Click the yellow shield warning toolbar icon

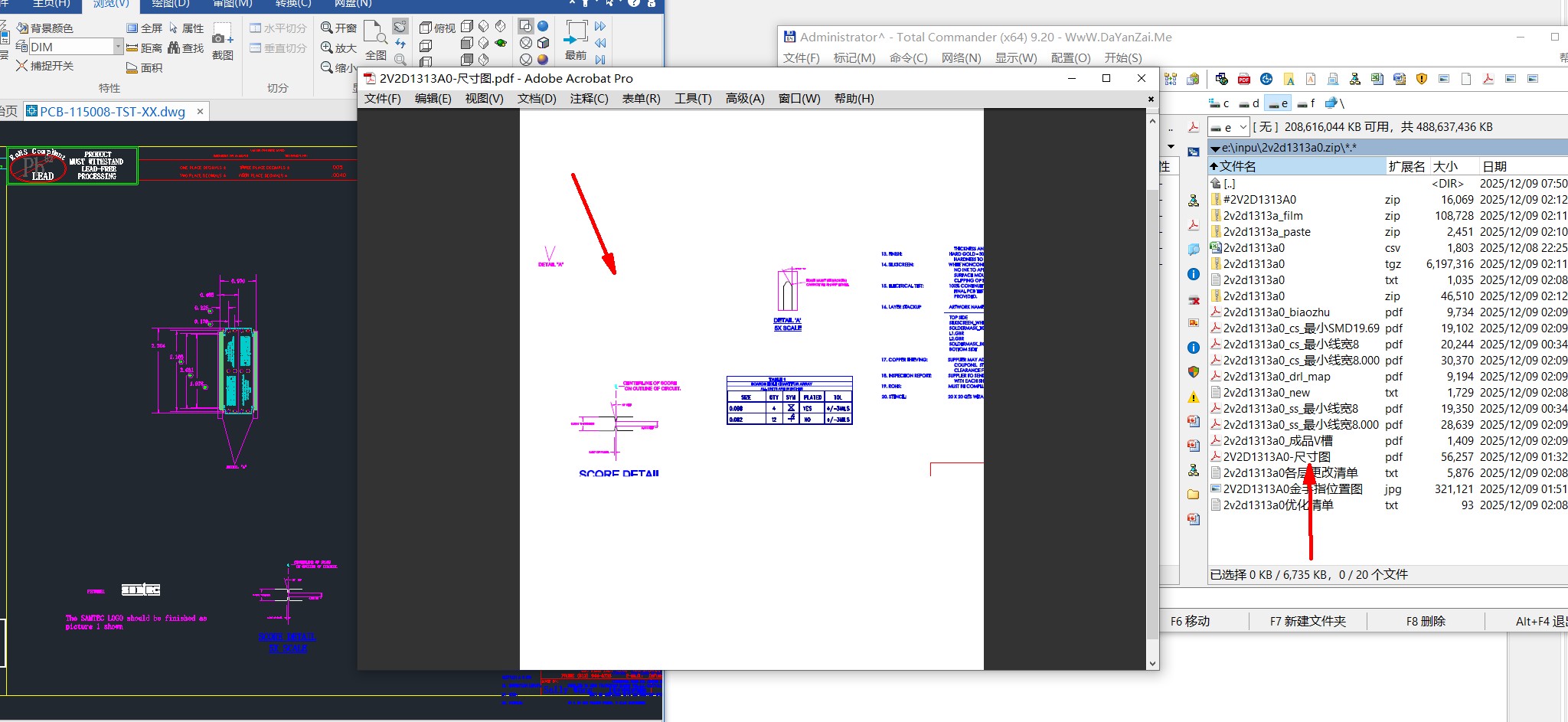coord(1422,79)
